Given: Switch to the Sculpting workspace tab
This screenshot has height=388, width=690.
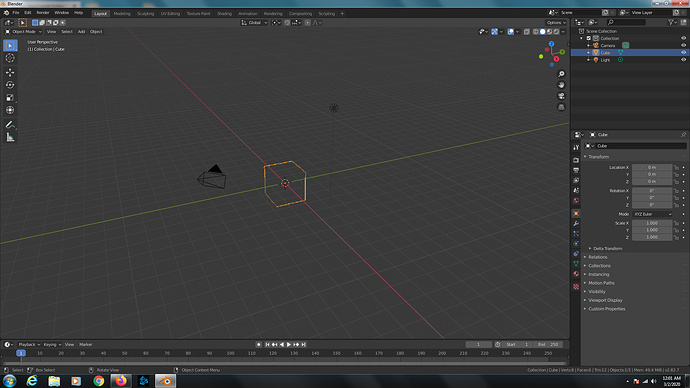Looking at the screenshot, I should pyautogui.click(x=145, y=14).
